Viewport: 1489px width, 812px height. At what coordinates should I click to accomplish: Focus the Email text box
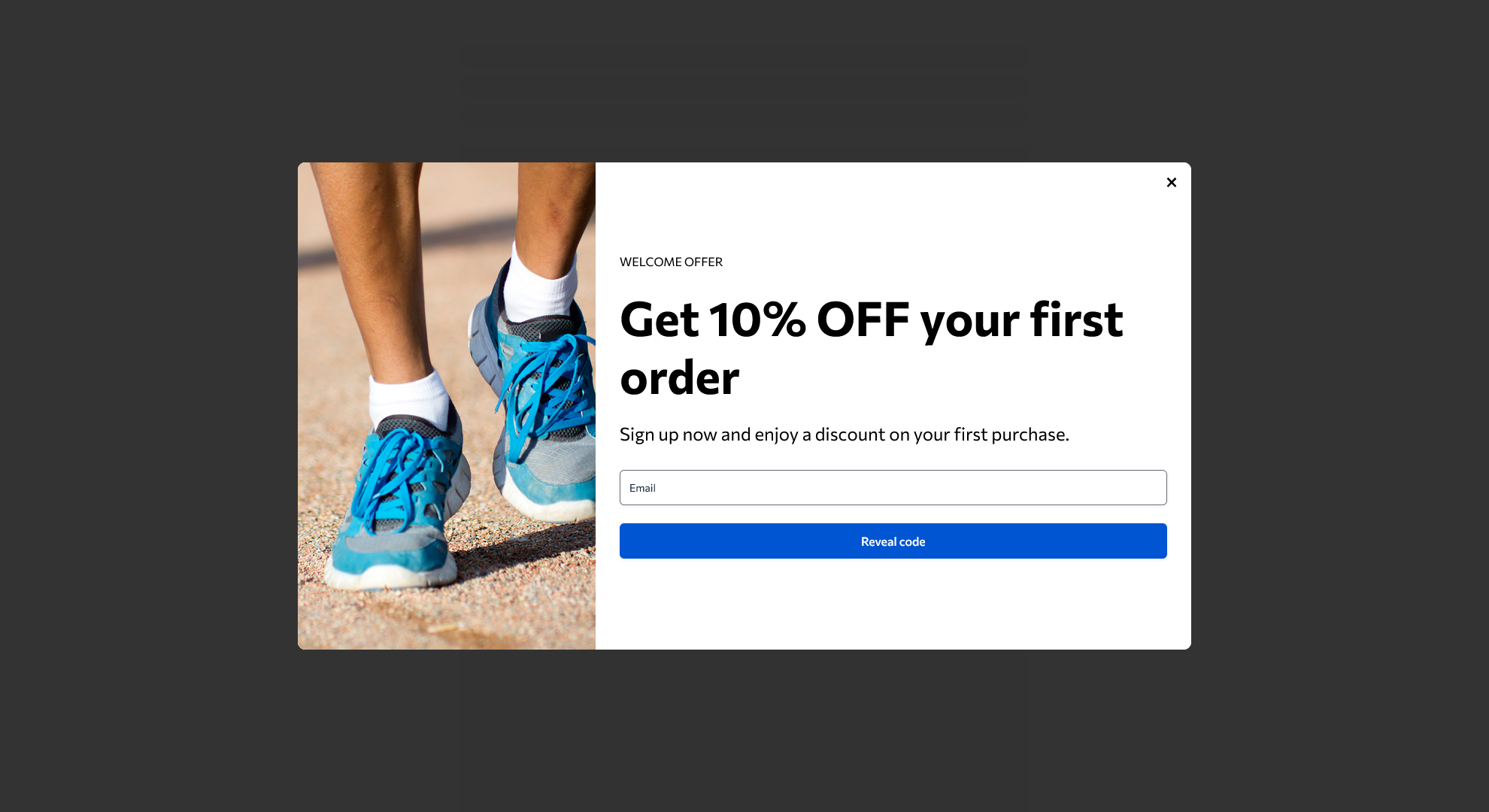(x=893, y=487)
